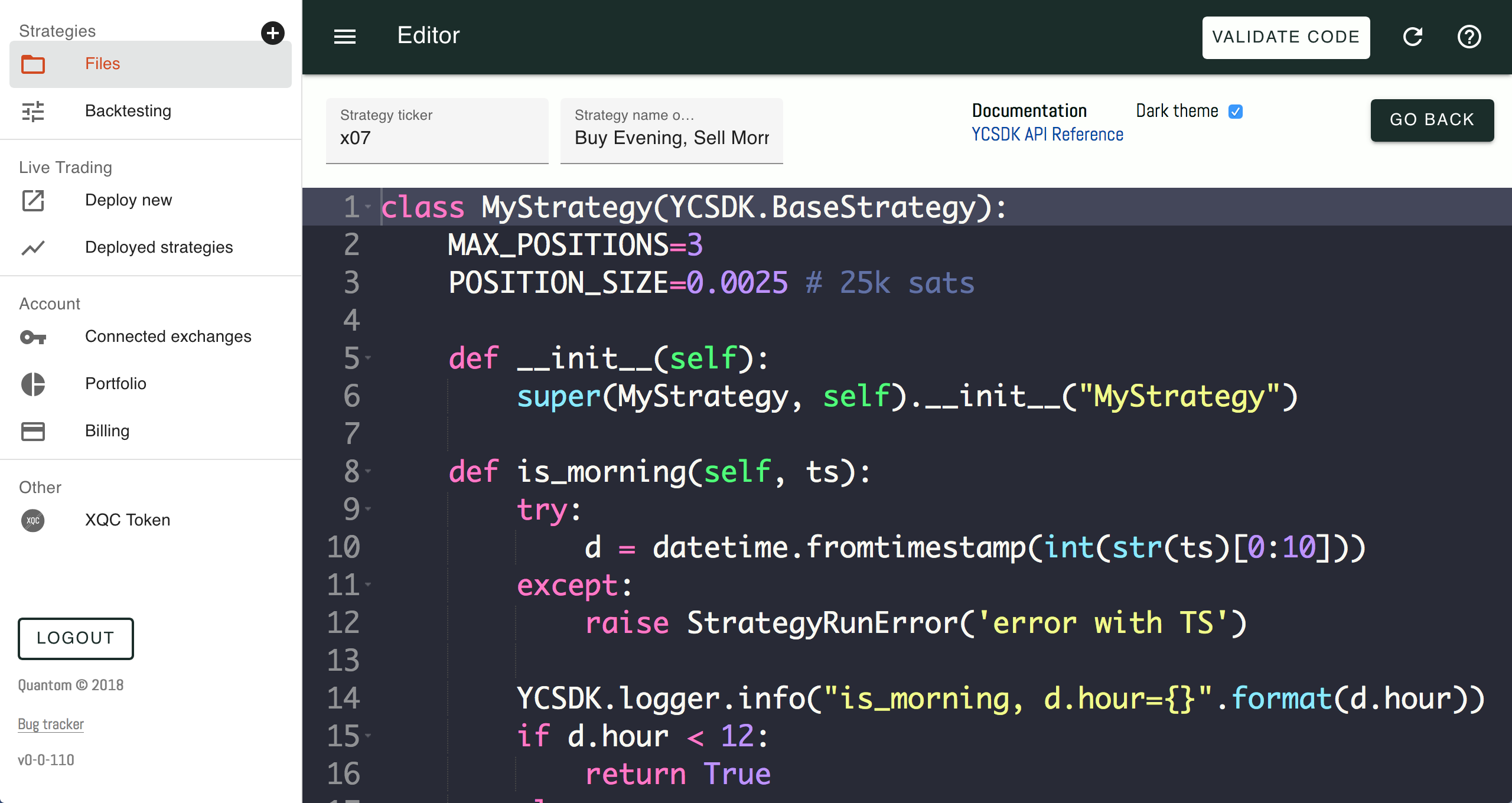1512x803 pixels.
Task: Click the Billing credit card icon
Action: [x=33, y=431]
